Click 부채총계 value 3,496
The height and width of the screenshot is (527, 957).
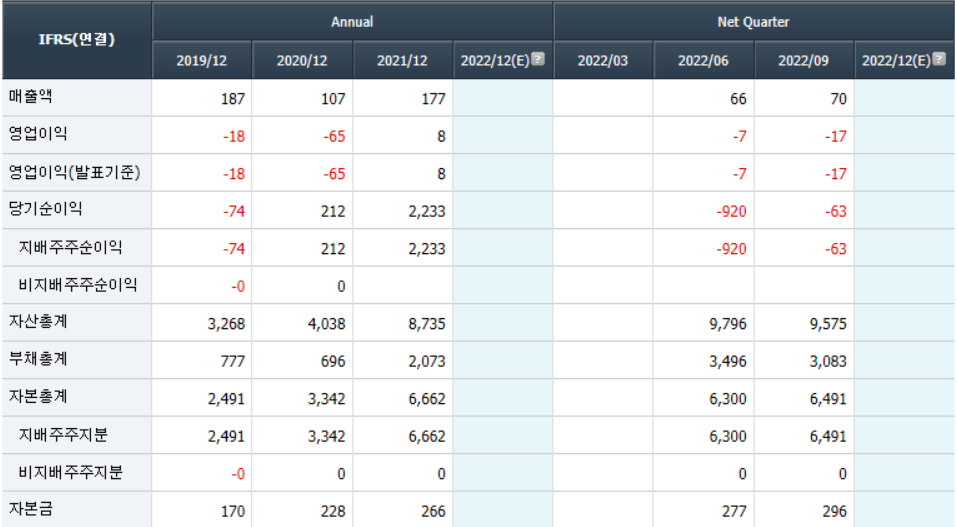tap(728, 362)
